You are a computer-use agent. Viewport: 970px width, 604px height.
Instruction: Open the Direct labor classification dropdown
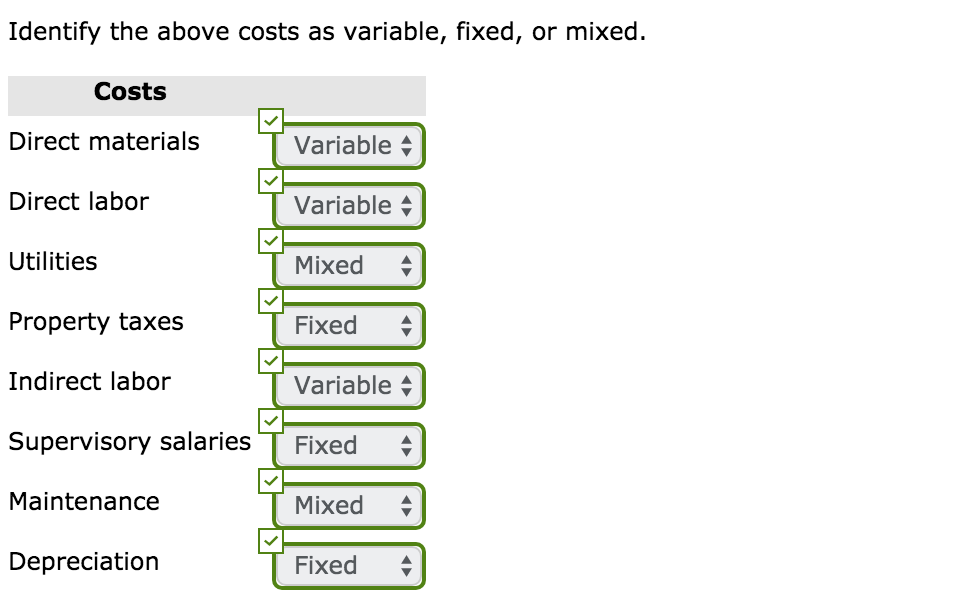pyautogui.click(x=348, y=205)
